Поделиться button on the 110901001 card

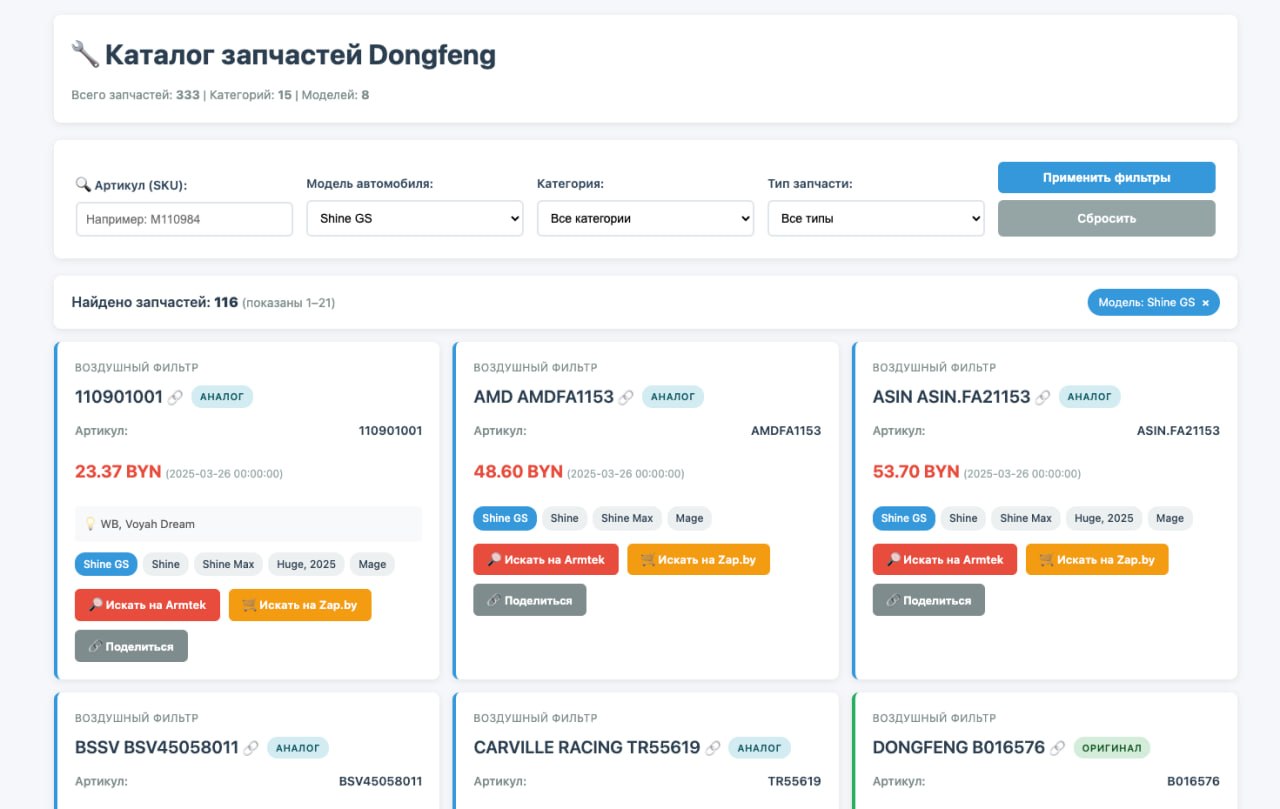click(x=131, y=646)
